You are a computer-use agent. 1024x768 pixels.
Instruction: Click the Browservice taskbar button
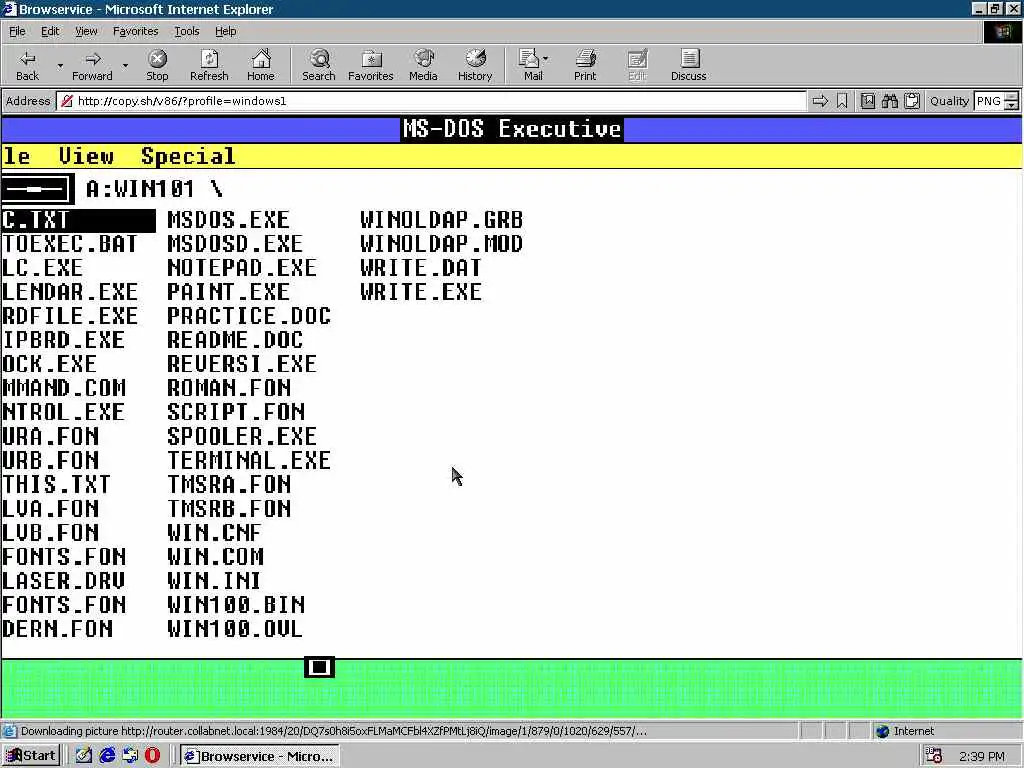pos(260,756)
